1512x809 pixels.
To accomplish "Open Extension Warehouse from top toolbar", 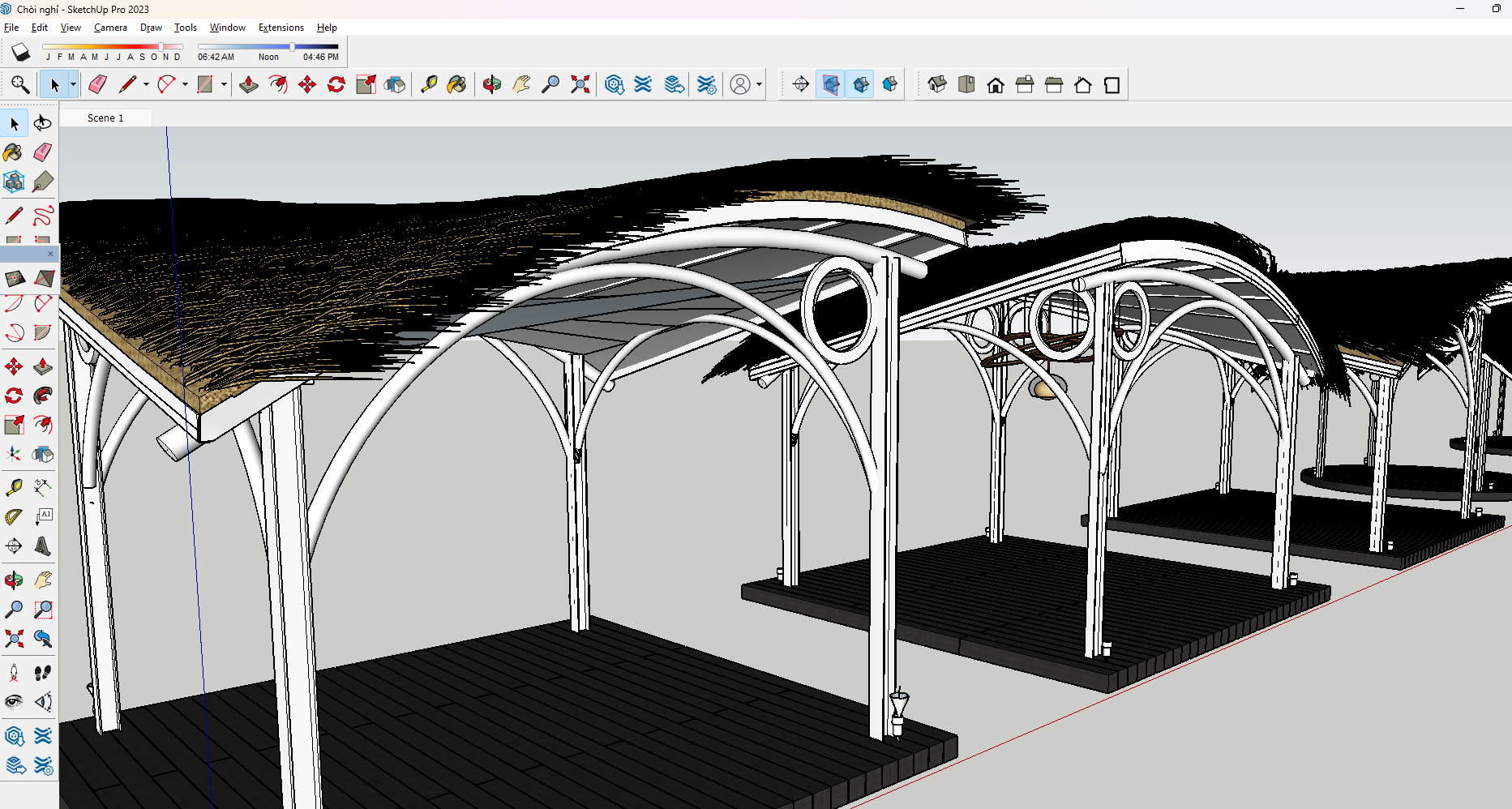I will tap(643, 84).
